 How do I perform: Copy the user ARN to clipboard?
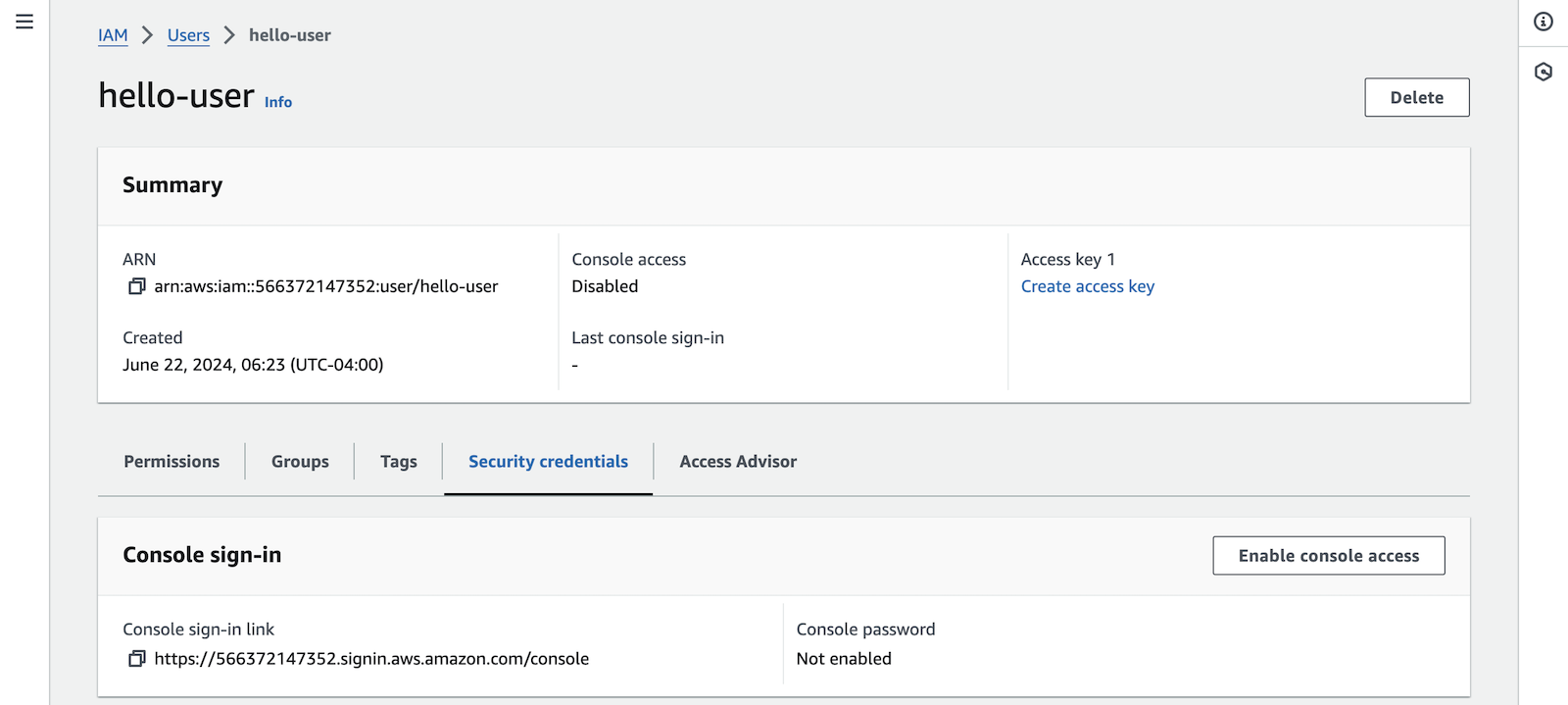(x=136, y=285)
